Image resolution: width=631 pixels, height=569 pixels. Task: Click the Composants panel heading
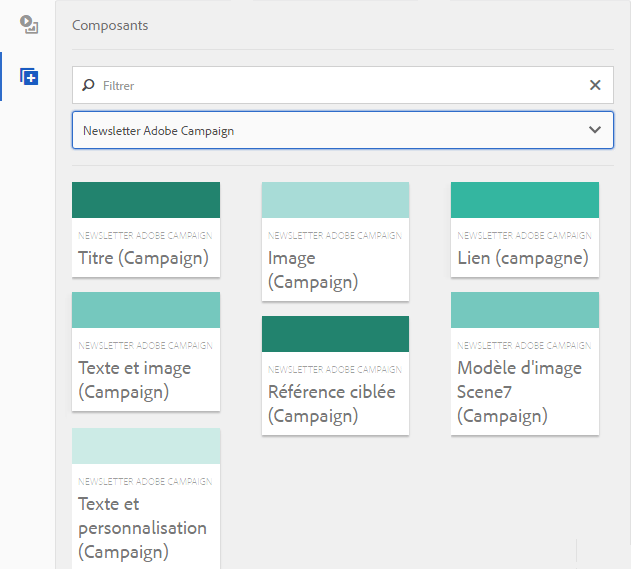coord(110,26)
